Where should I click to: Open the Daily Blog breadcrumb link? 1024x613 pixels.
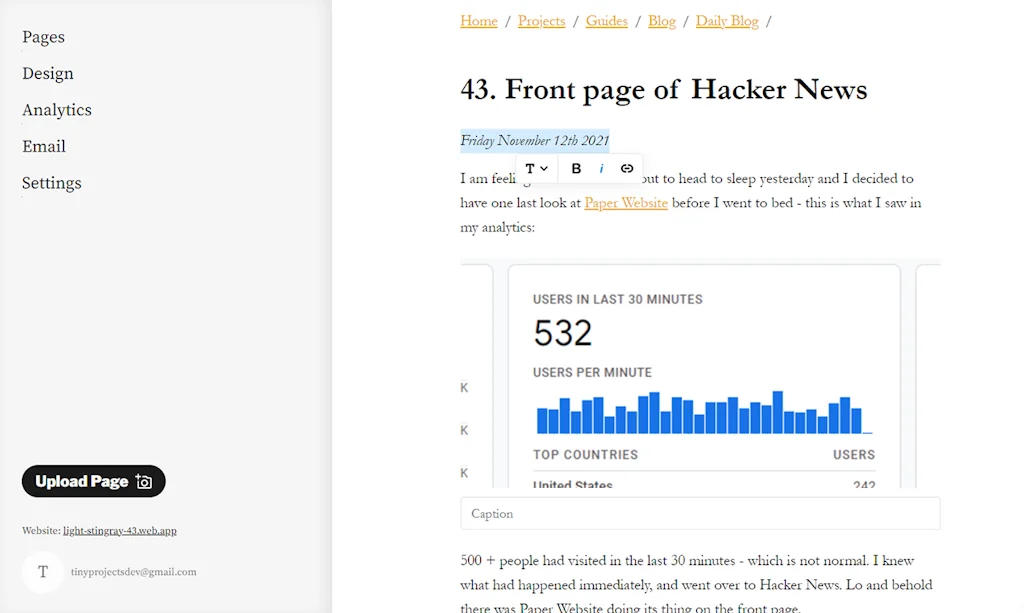(727, 20)
